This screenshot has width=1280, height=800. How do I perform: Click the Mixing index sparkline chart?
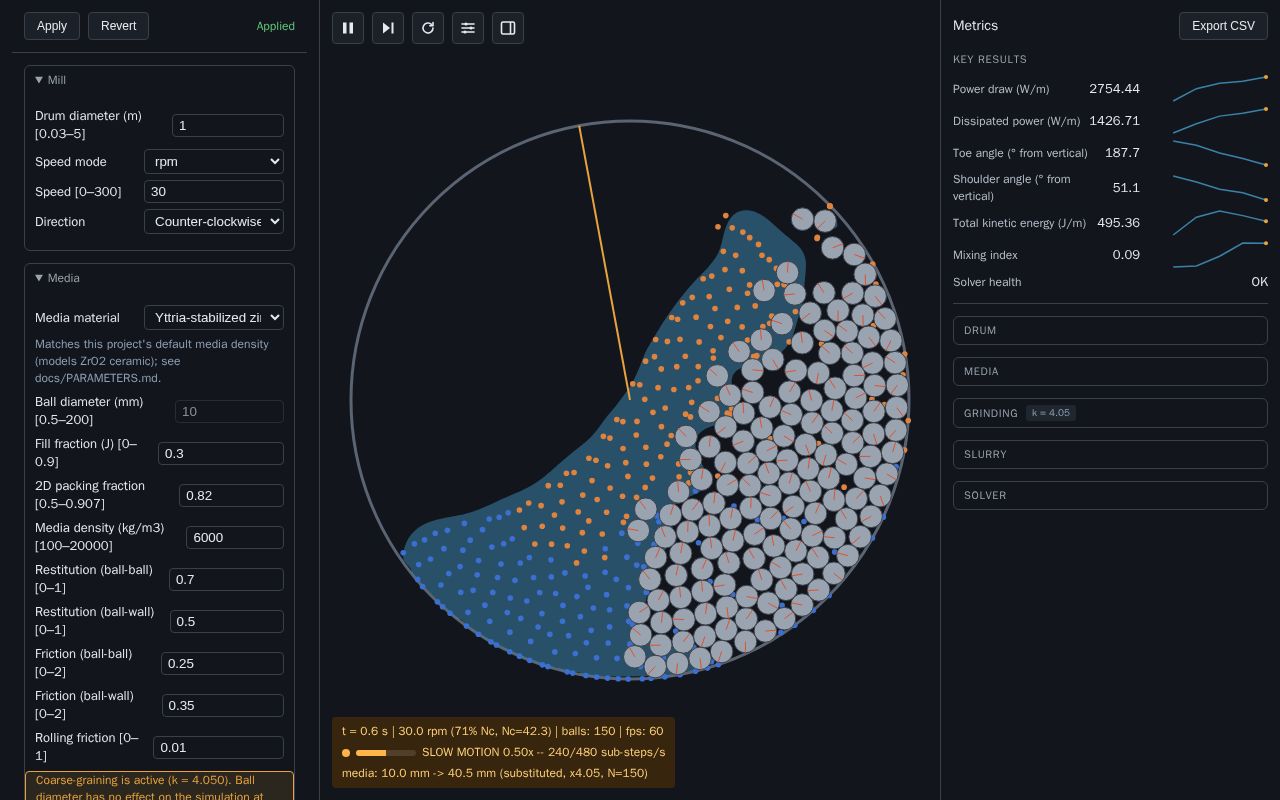tap(1220, 255)
